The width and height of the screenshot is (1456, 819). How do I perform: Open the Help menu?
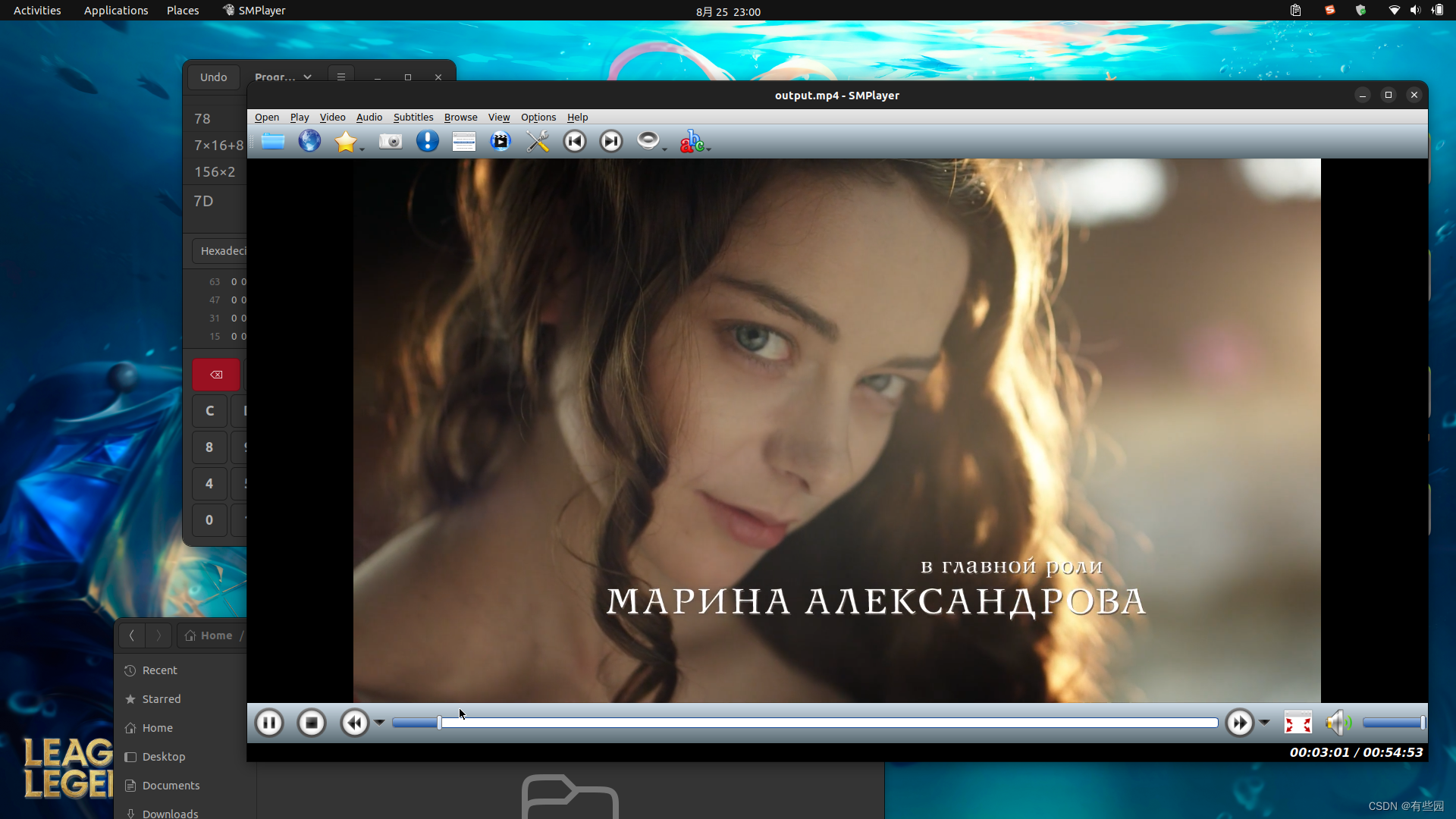pyautogui.click(x=578, y=117)
